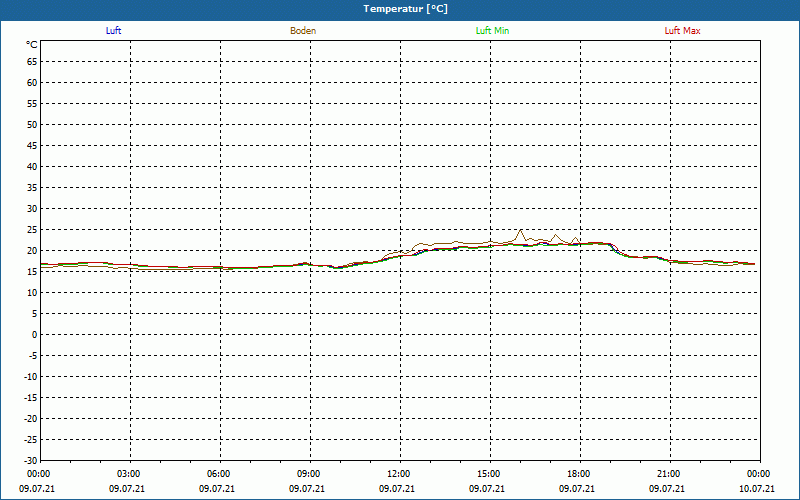Click the Boden legend label
The width and height of the screenshot is (800, 500).
(303, 31)
